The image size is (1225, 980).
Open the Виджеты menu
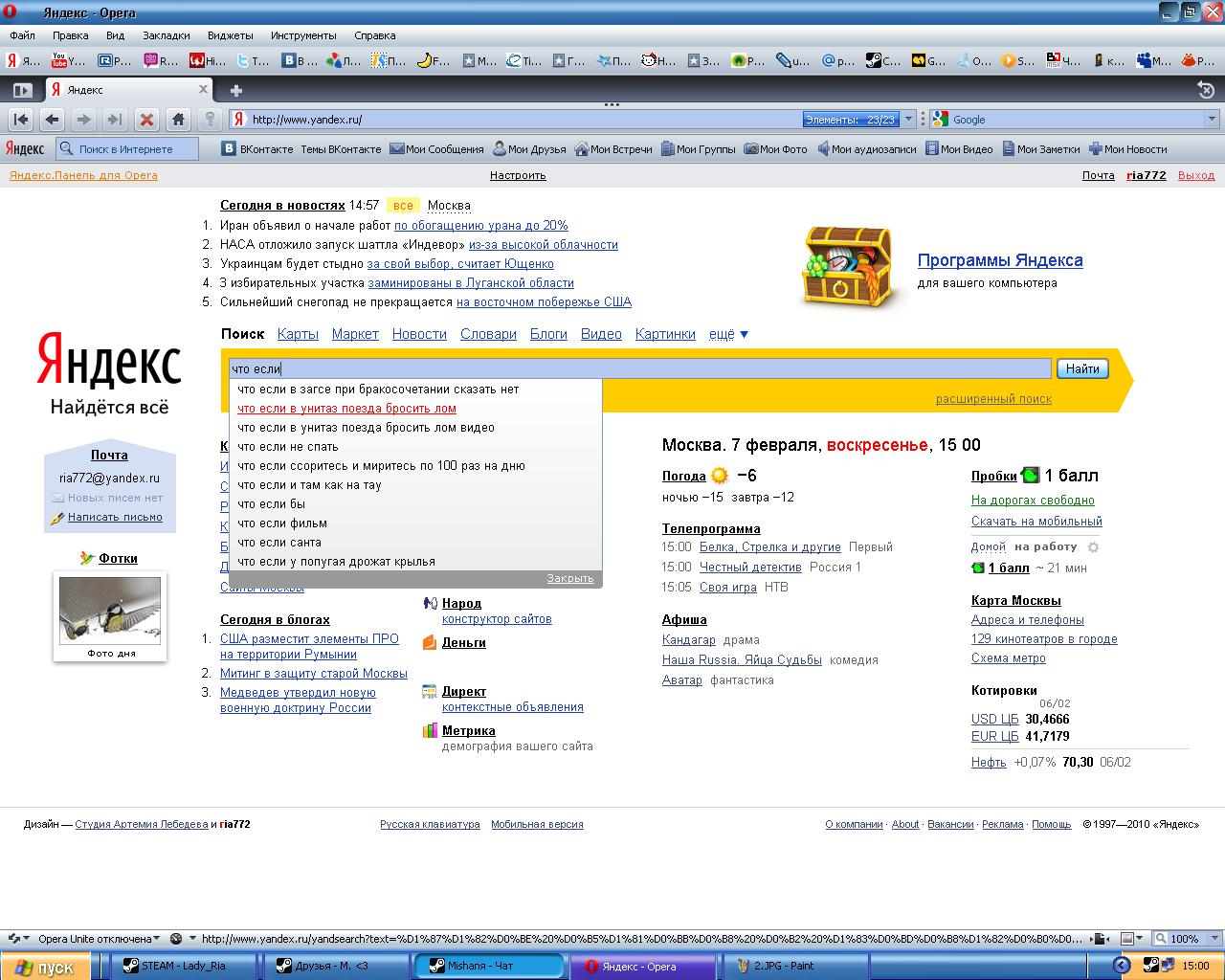[231, 35]
